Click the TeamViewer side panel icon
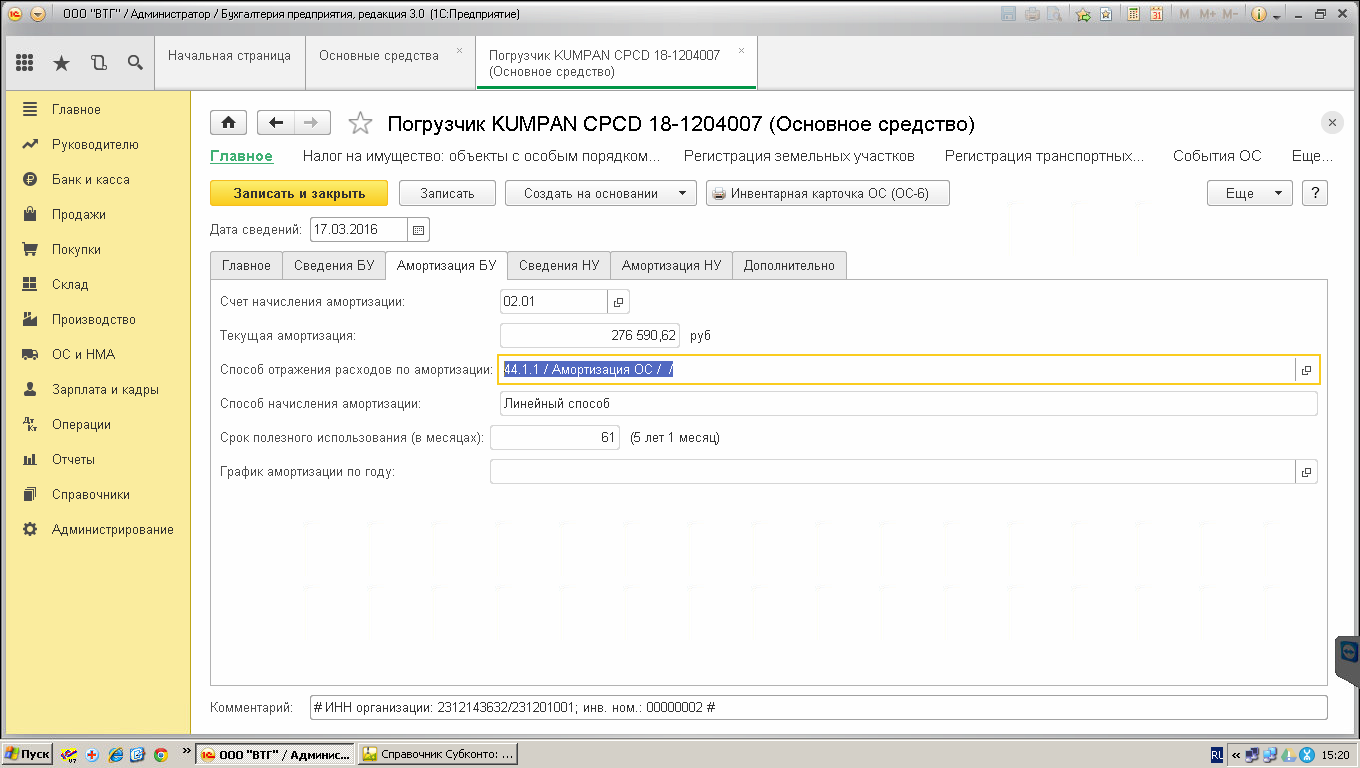 click(x=1349, y=654)
